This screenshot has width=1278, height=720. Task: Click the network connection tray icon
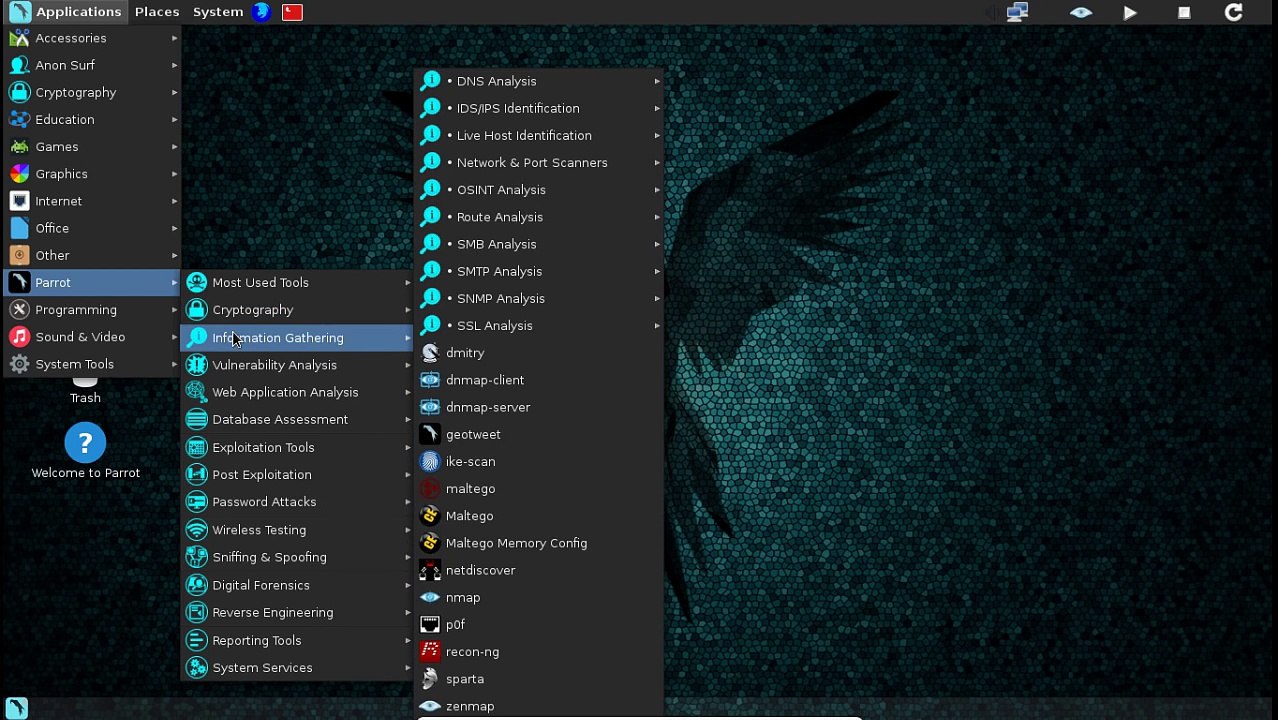pos(1017,12)
